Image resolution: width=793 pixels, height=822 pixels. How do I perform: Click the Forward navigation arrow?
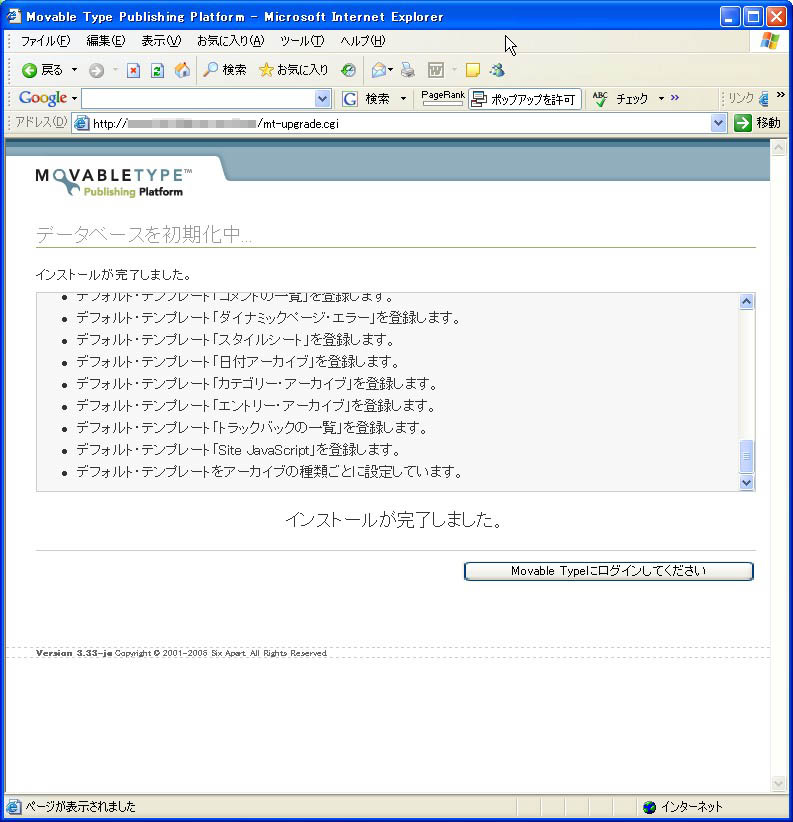96,70
